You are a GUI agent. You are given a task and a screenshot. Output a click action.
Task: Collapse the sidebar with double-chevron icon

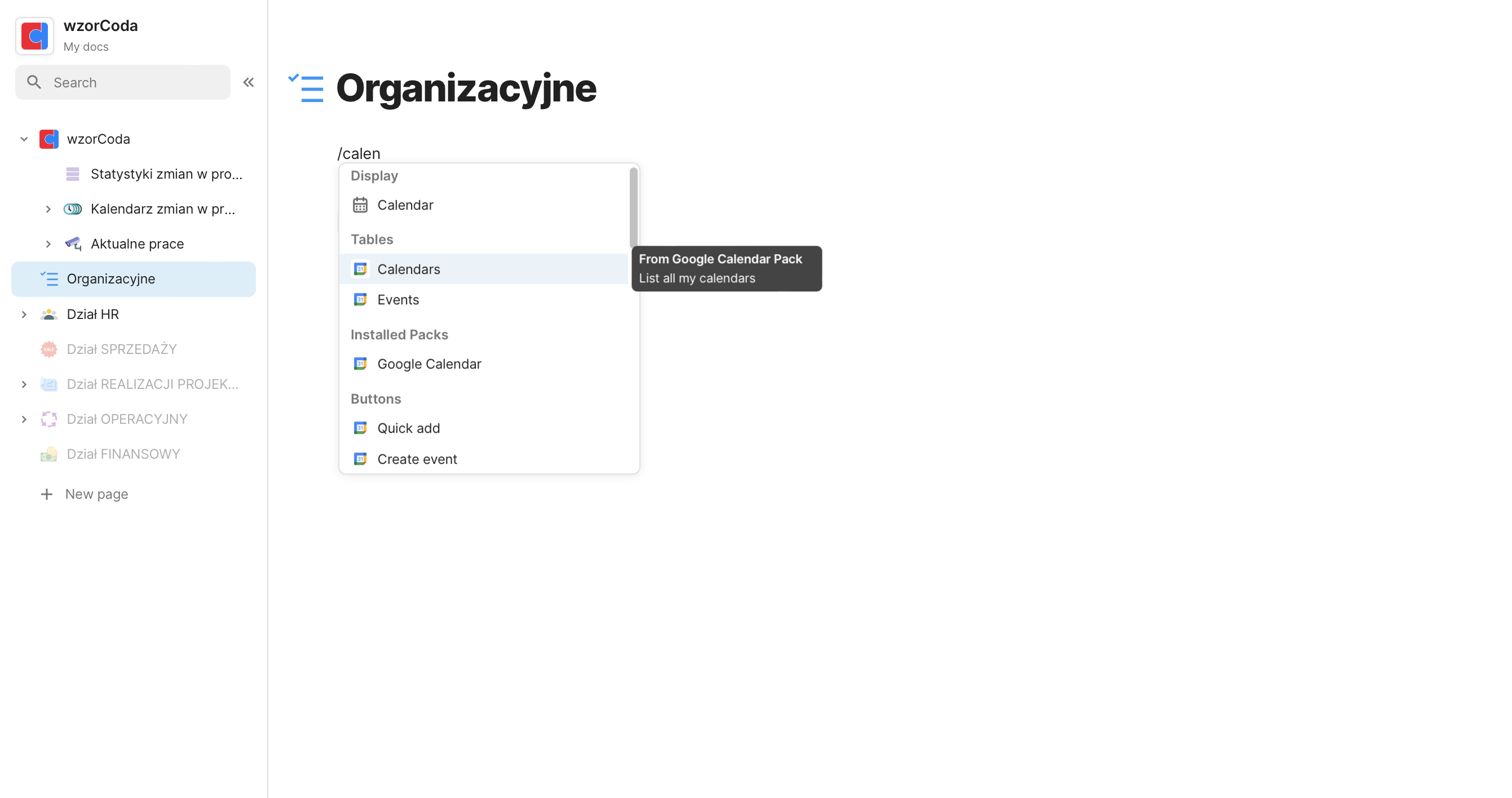(248, 82)
